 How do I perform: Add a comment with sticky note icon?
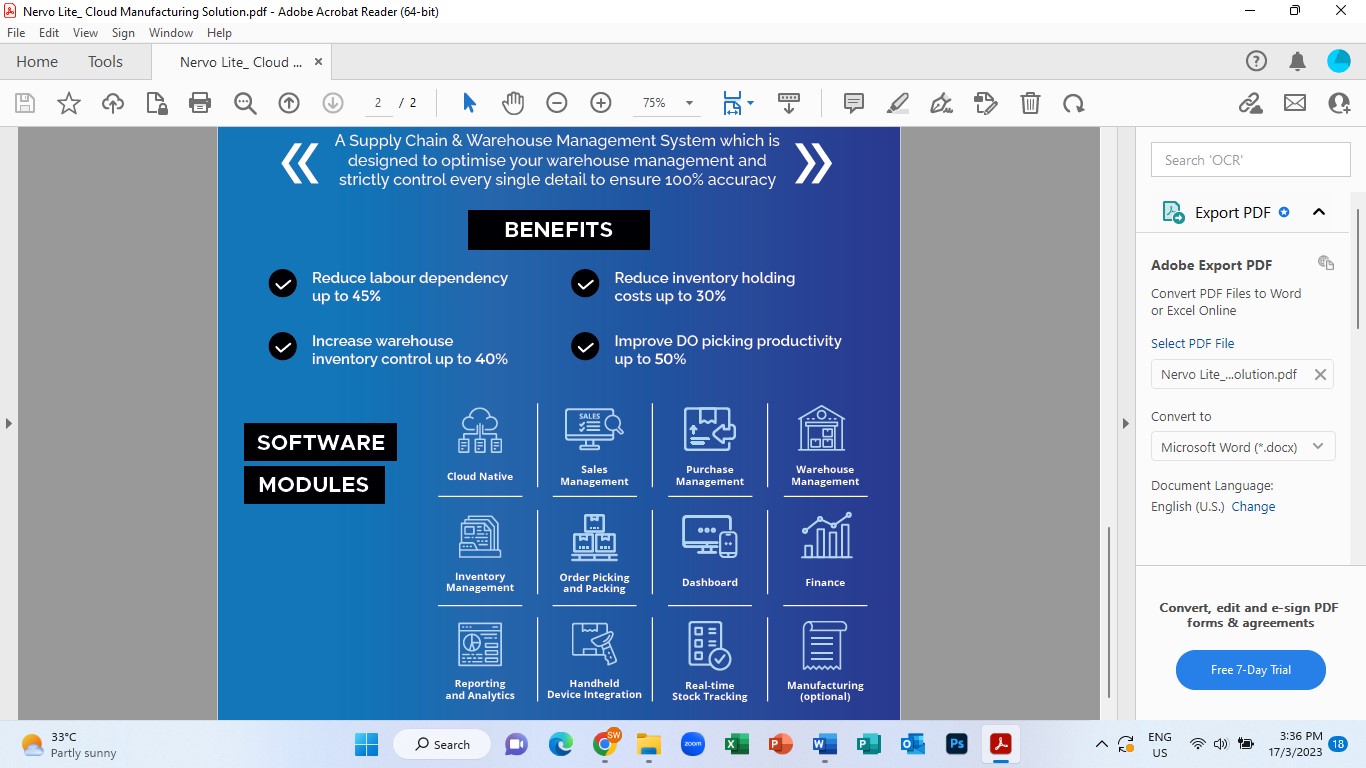coord(854,103)
